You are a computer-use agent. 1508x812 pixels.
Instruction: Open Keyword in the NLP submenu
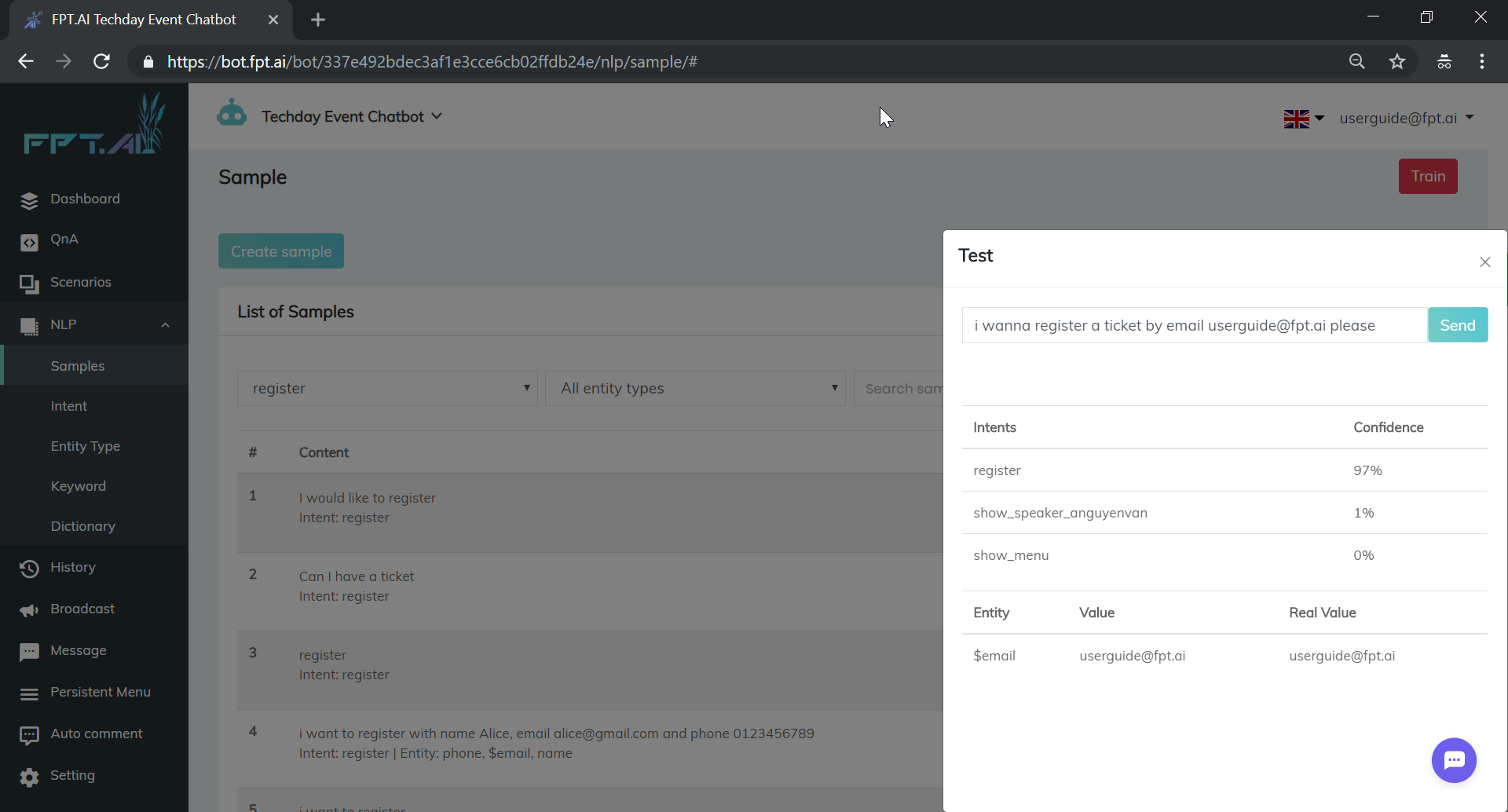point(79,486)
